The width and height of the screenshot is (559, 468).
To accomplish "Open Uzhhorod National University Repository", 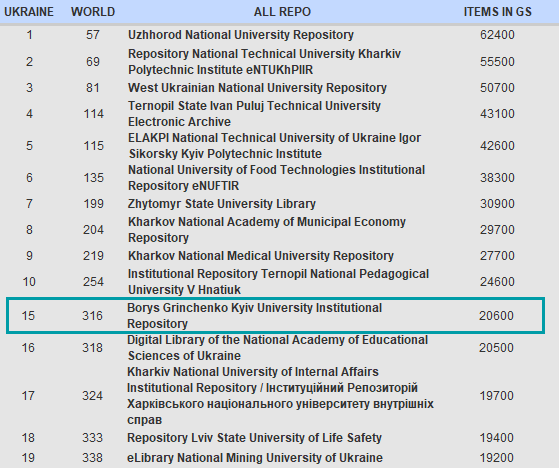I will [x=241, y=35].
